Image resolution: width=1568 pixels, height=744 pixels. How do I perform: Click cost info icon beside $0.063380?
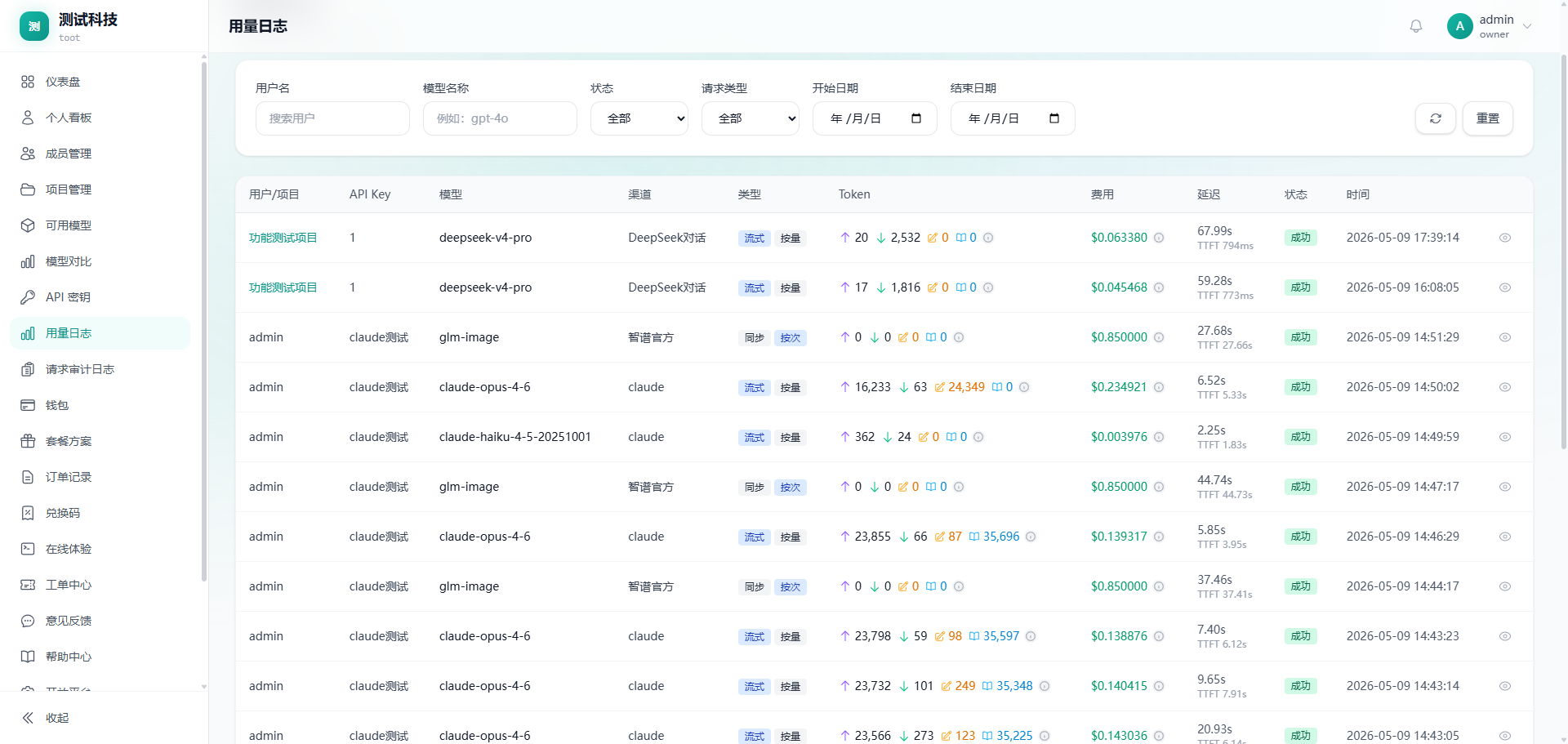coord(1159,238)
